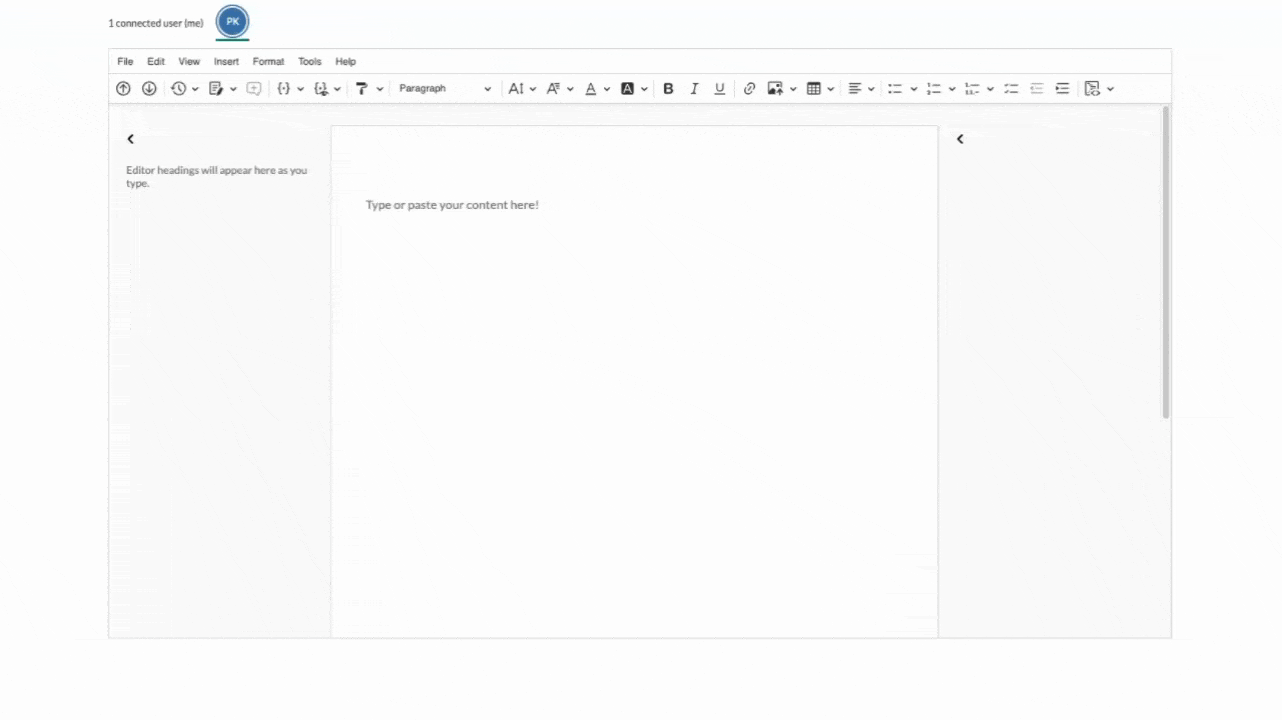Click the insert image icon
The height and width of the screenshot is (720, 1282).
[774, 89]
